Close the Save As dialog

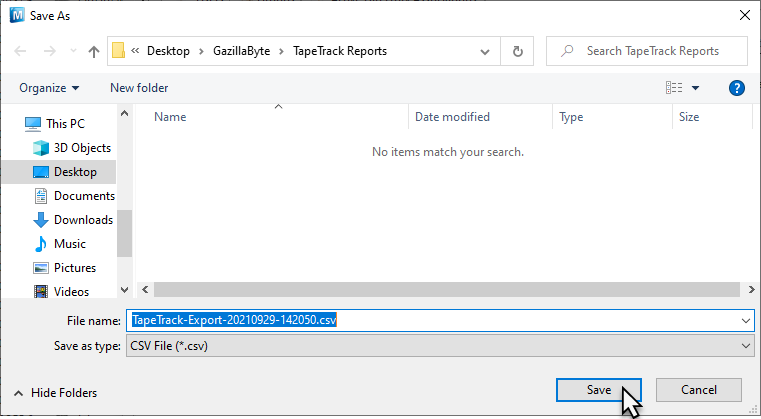coord(744,16)
